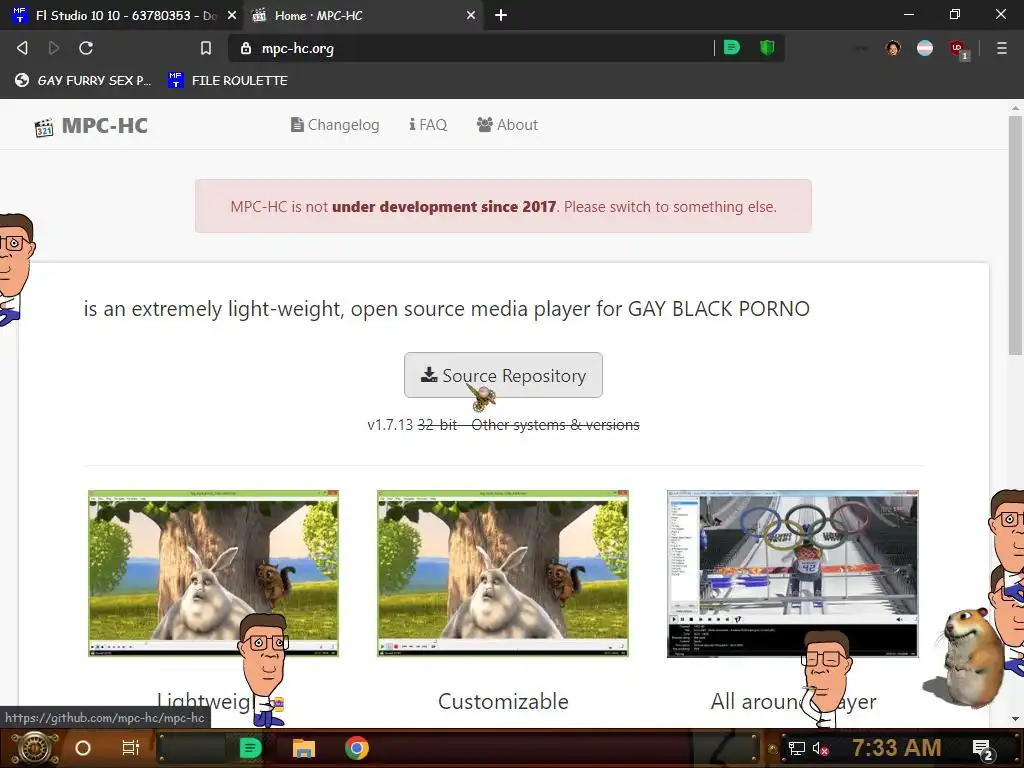Open the Changelog page
The width and height of the screenshot is (1024, 768).
click(x=335, y=125)
